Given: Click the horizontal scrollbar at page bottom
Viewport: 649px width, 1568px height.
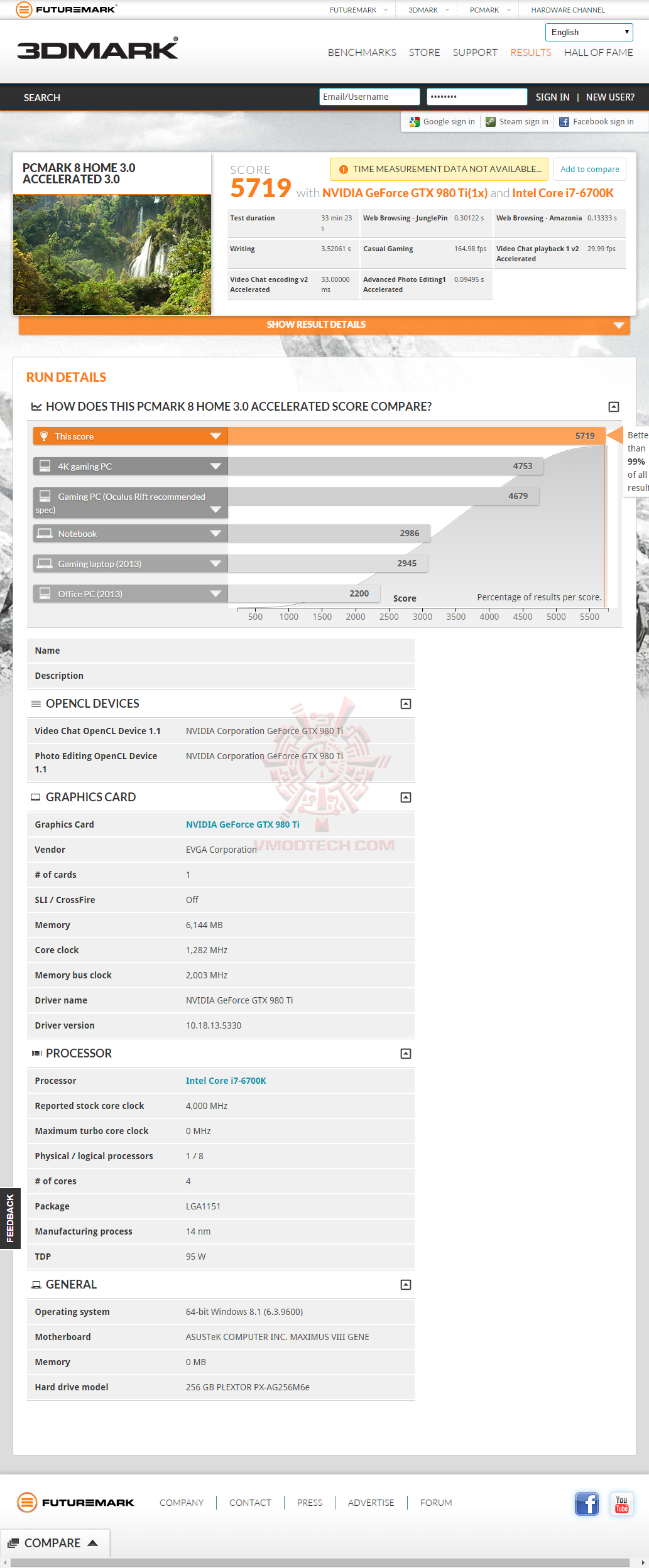Looking at the screenshot, I should [x=320, y=1562].
